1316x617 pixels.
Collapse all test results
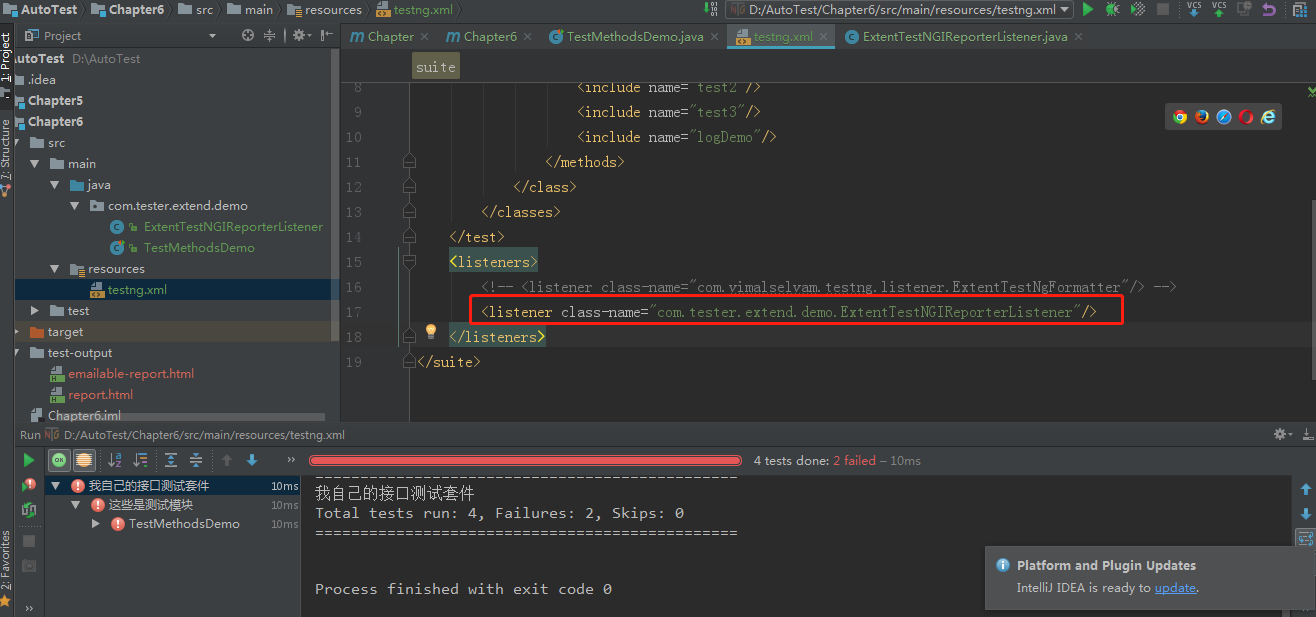(x=196, y=460)
